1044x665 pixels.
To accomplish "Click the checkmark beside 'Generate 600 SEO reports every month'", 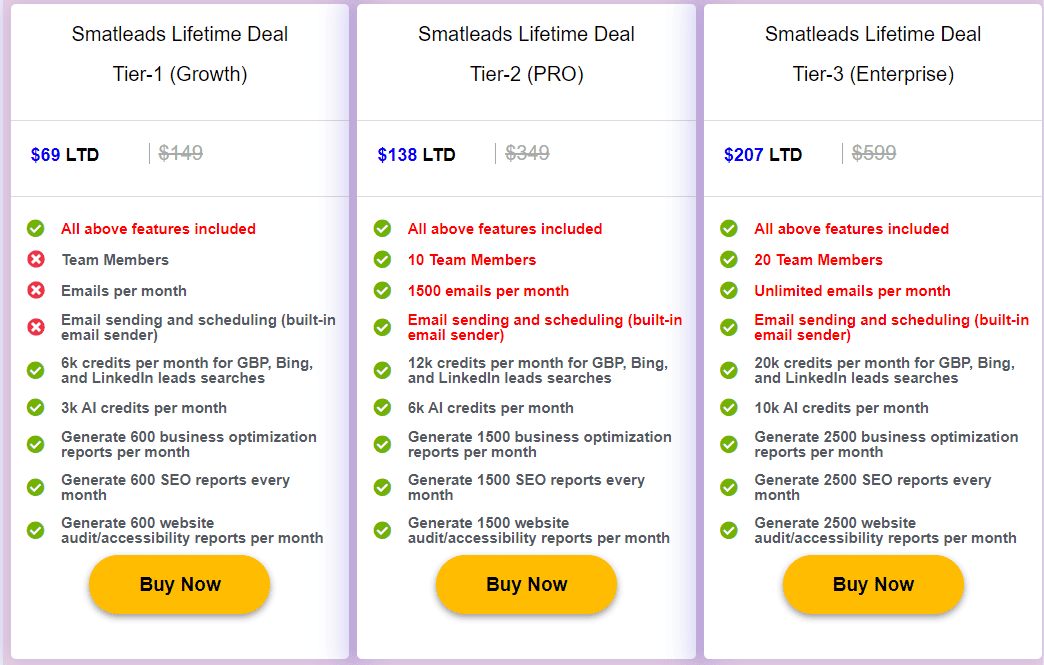I will 36,487.
